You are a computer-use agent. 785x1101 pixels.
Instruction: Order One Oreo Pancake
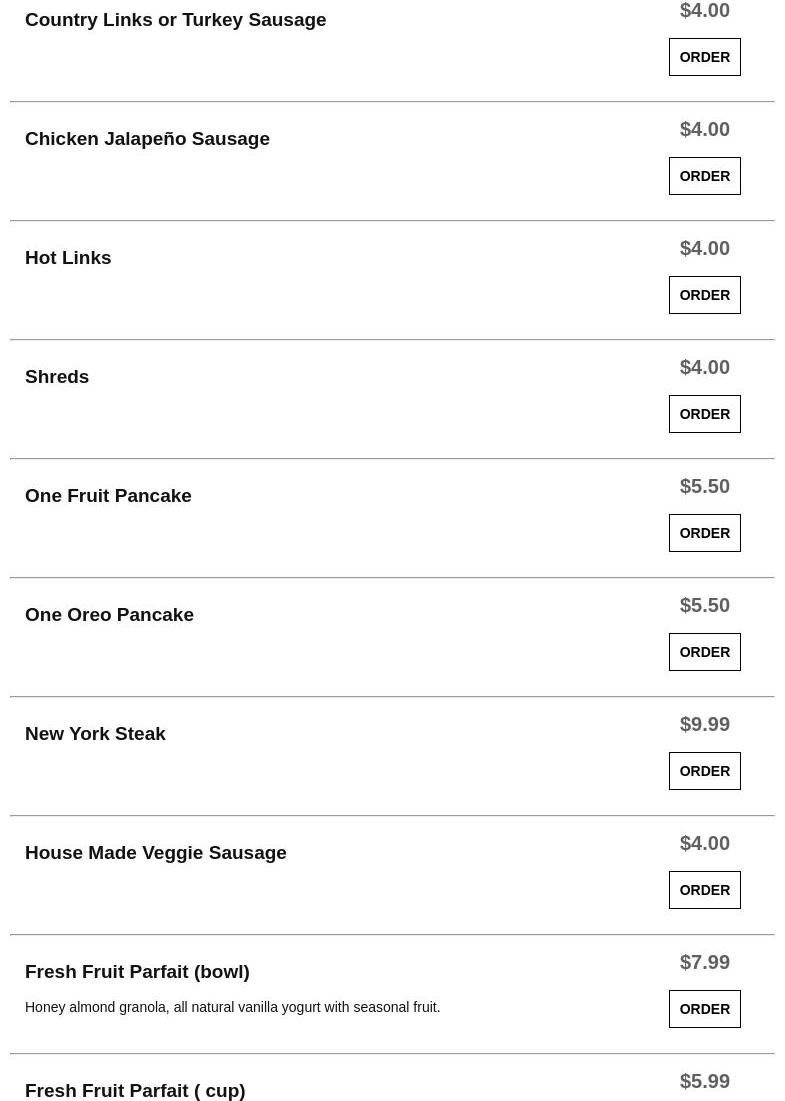(x=704, y=652)
